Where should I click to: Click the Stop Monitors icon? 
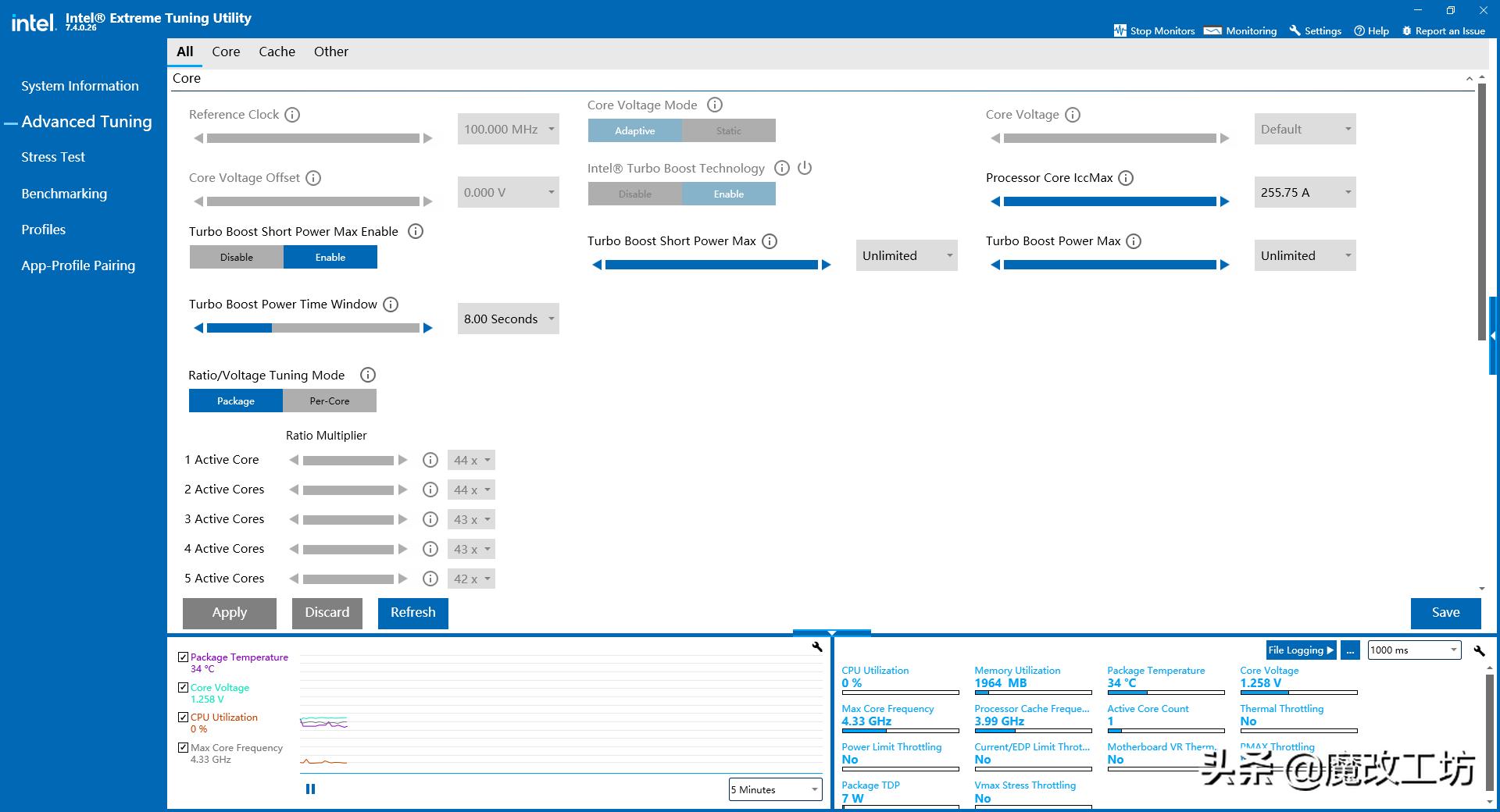pyautogui.click(x=1120, y=30)
